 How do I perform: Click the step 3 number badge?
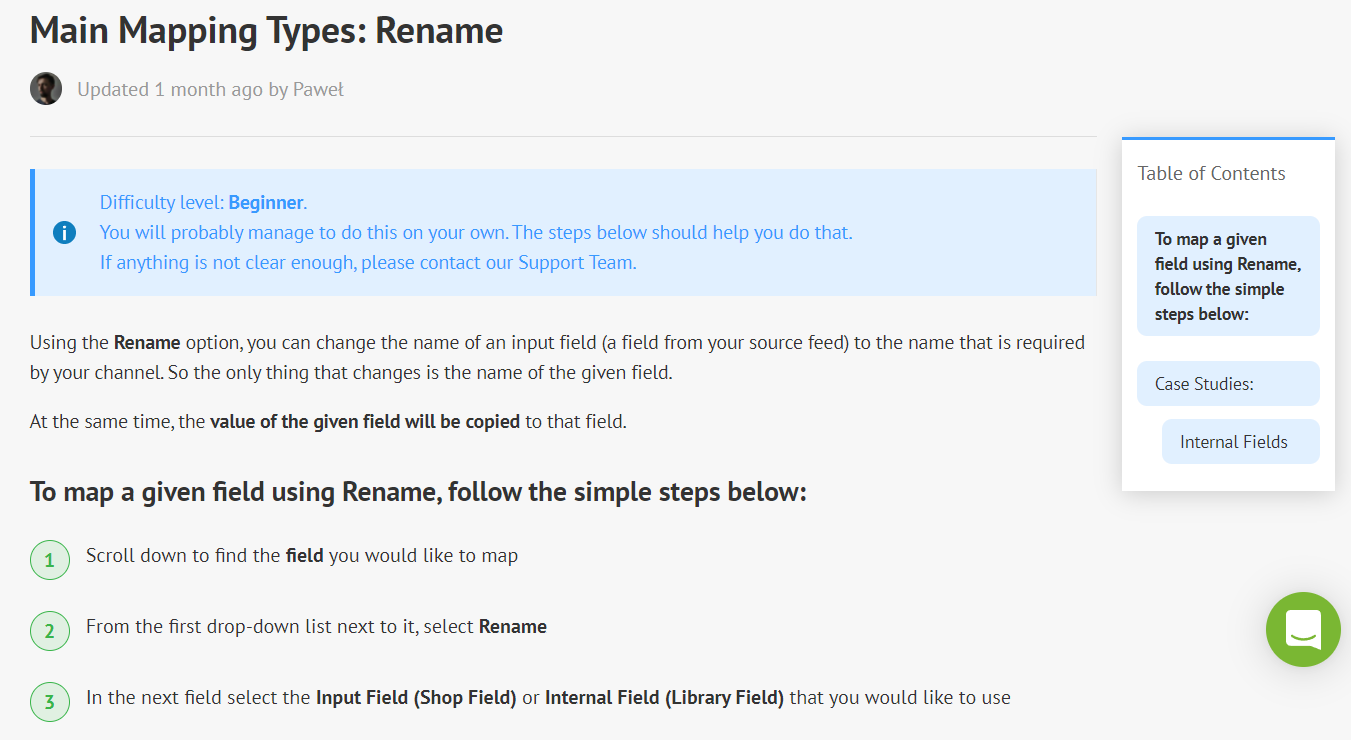tap(50, 702)
